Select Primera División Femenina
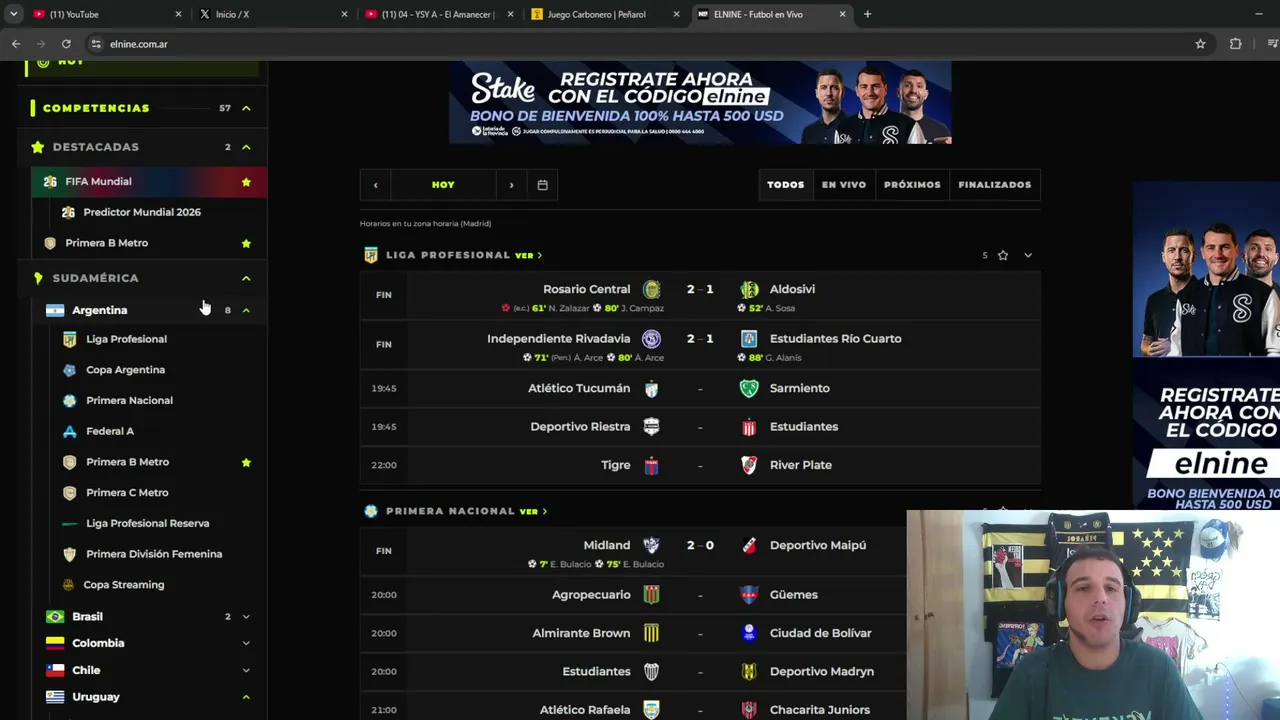 click(154, 554)
